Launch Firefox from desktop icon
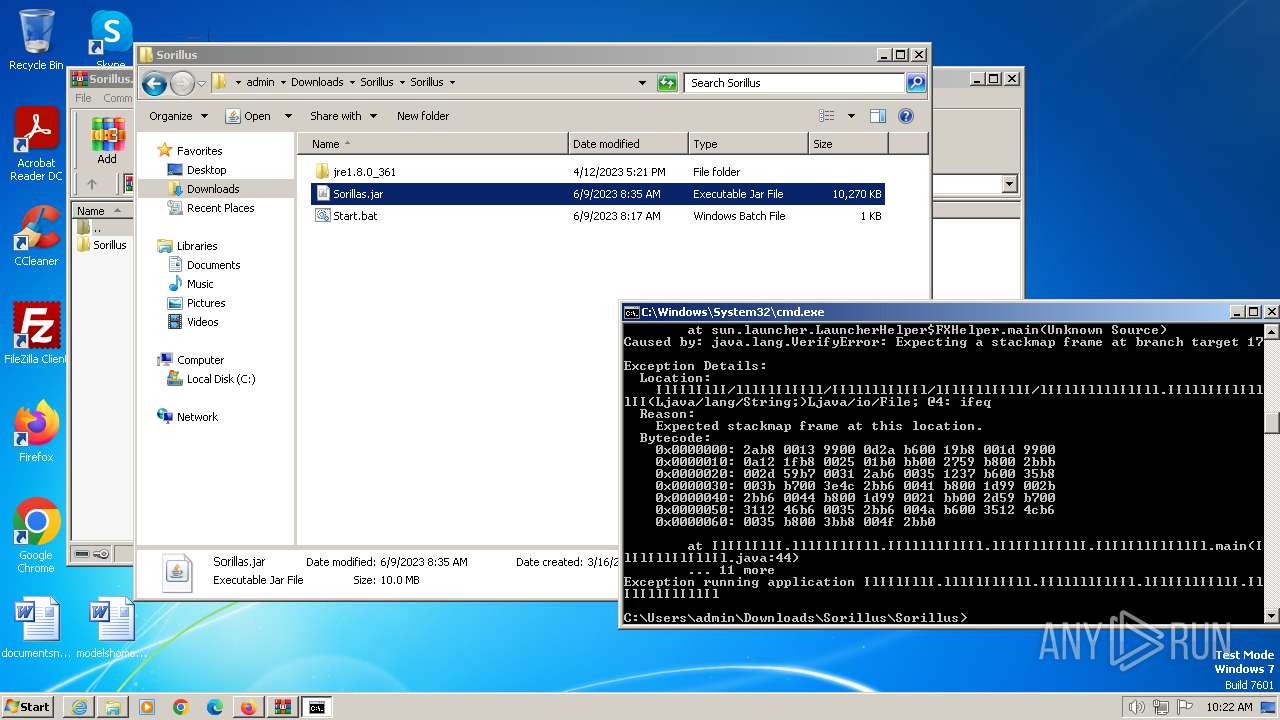Image resolution: width=1280 pixels, height=720 pixels. 36,432
